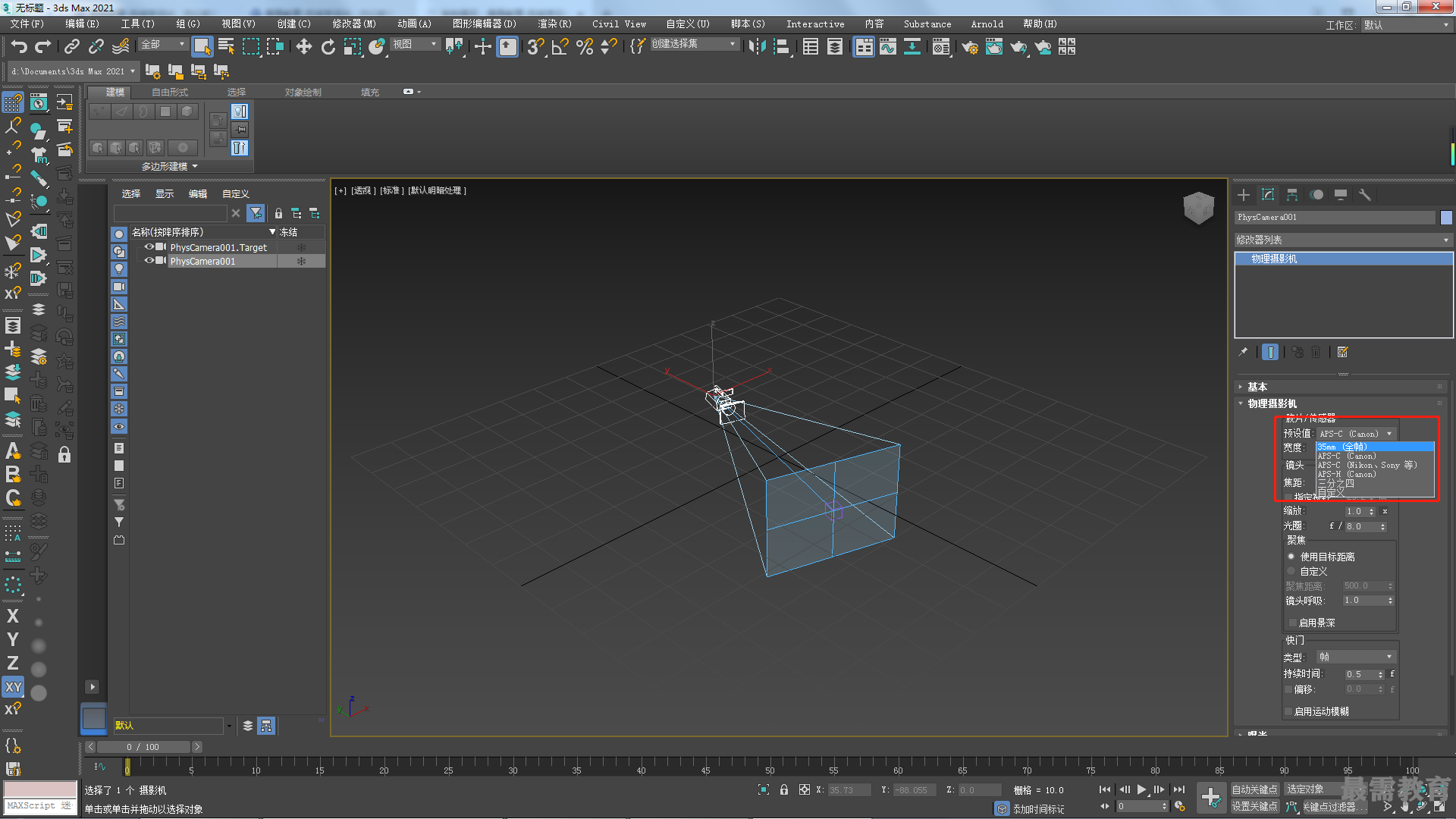Toggle the 指定视野 checkbox
The height and width of the screenshot is (819, 1456).
pos(1288,497)
